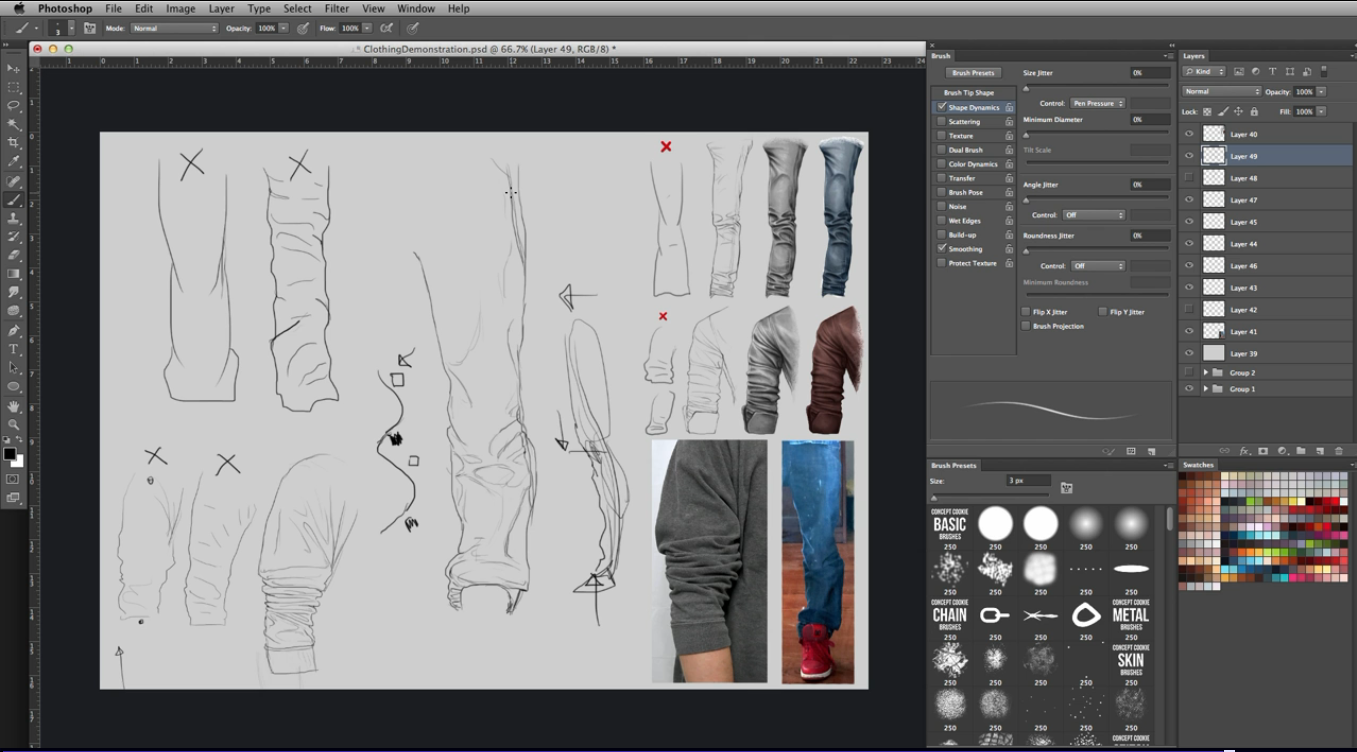
Task: Click the Zoom tool in toolbar
Action: click(x=14, y=424)
